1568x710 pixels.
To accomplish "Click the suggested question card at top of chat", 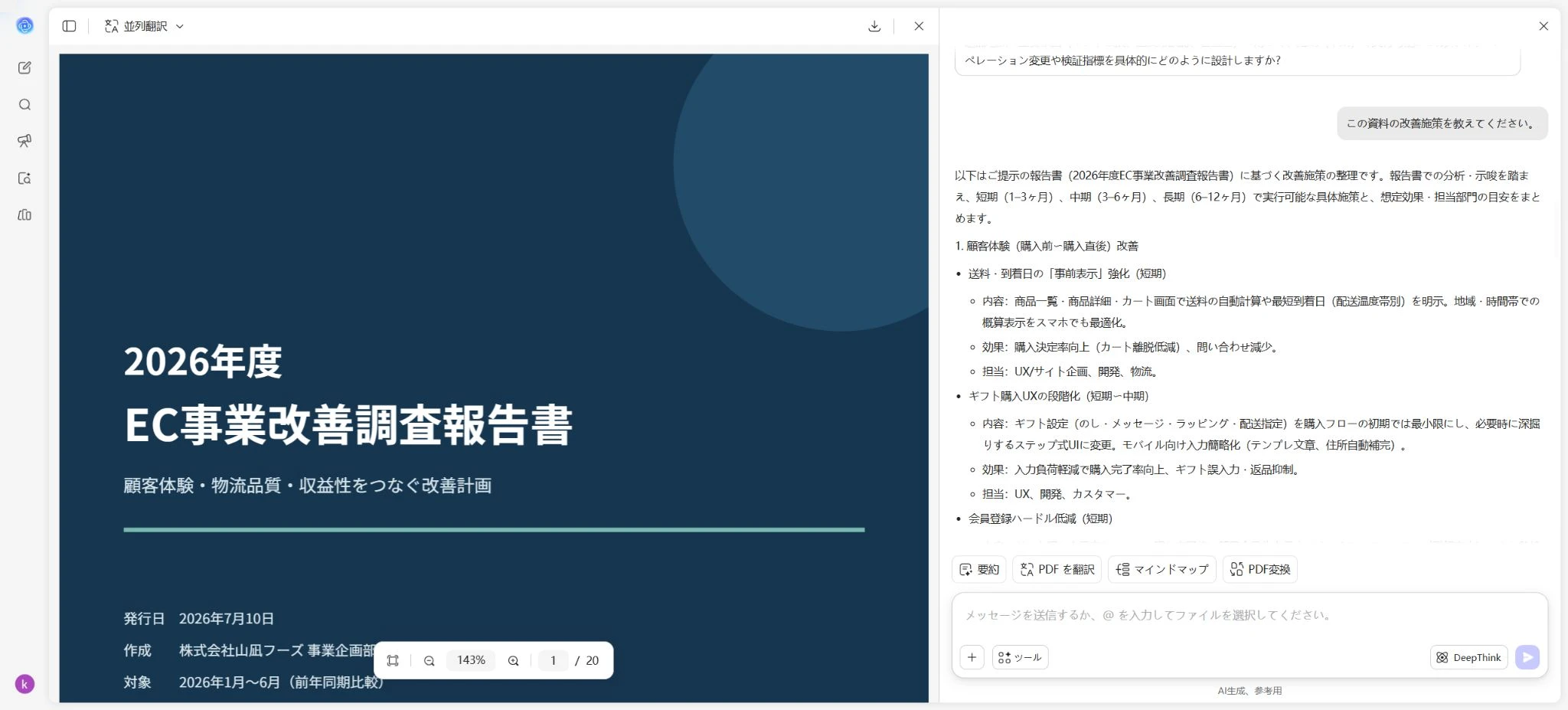I will coord(1237,61).
